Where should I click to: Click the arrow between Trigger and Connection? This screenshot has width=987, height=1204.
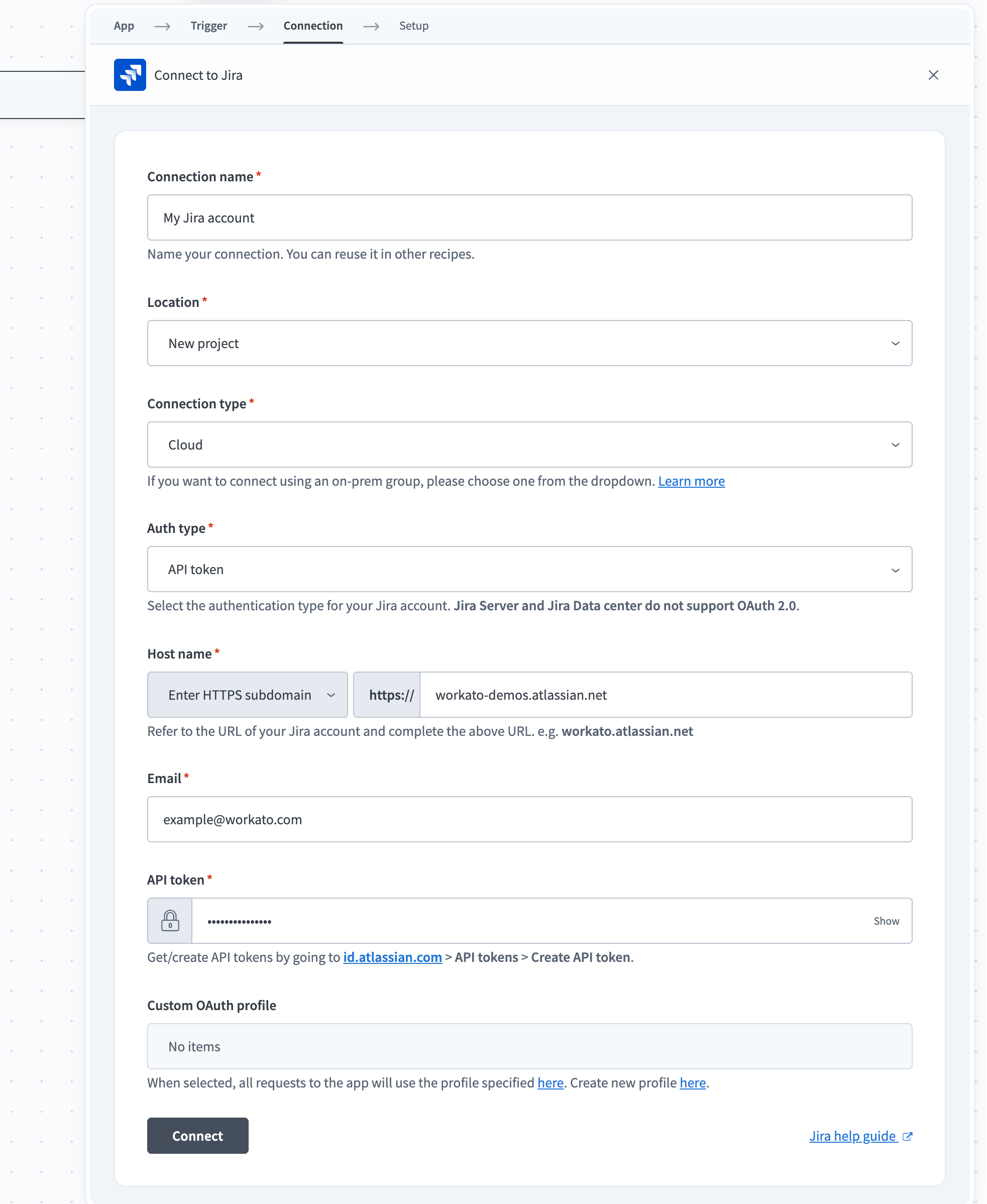pyautogui.click(x=255, y=26)
